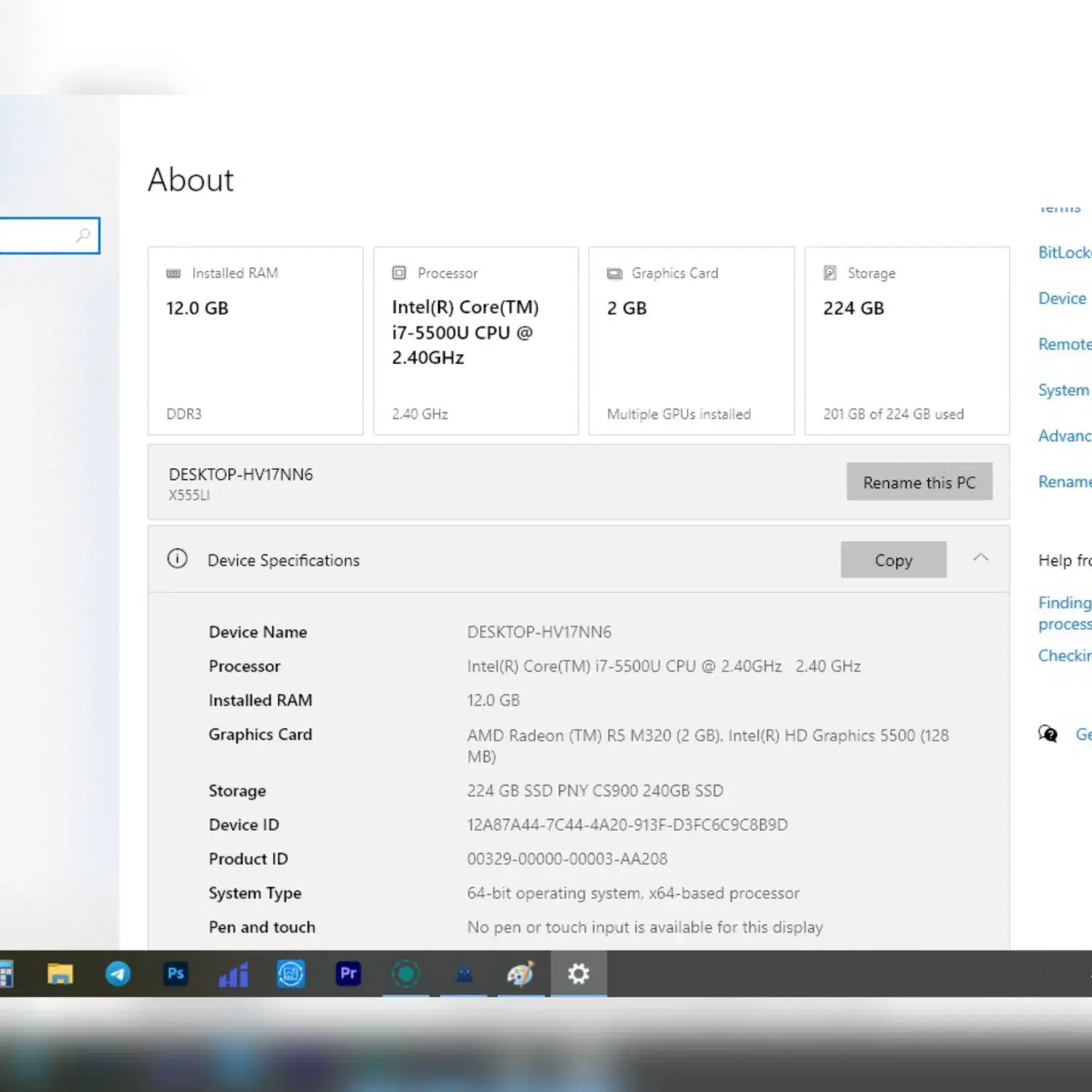The height and width of the screenshot is (1092, 1092).
Task: Copy the device specifications
Action: coord(893,560)
